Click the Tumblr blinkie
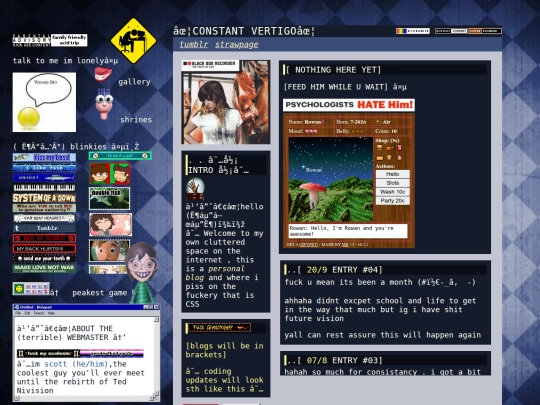This screenshot has width=540, height=405. pyautogui.click(x=44, y=228)
